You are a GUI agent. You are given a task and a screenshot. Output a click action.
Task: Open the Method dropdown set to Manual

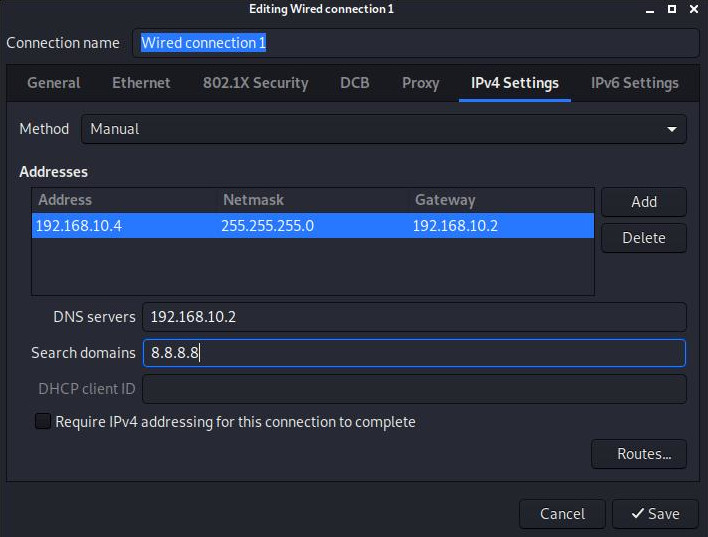point(383,129)
